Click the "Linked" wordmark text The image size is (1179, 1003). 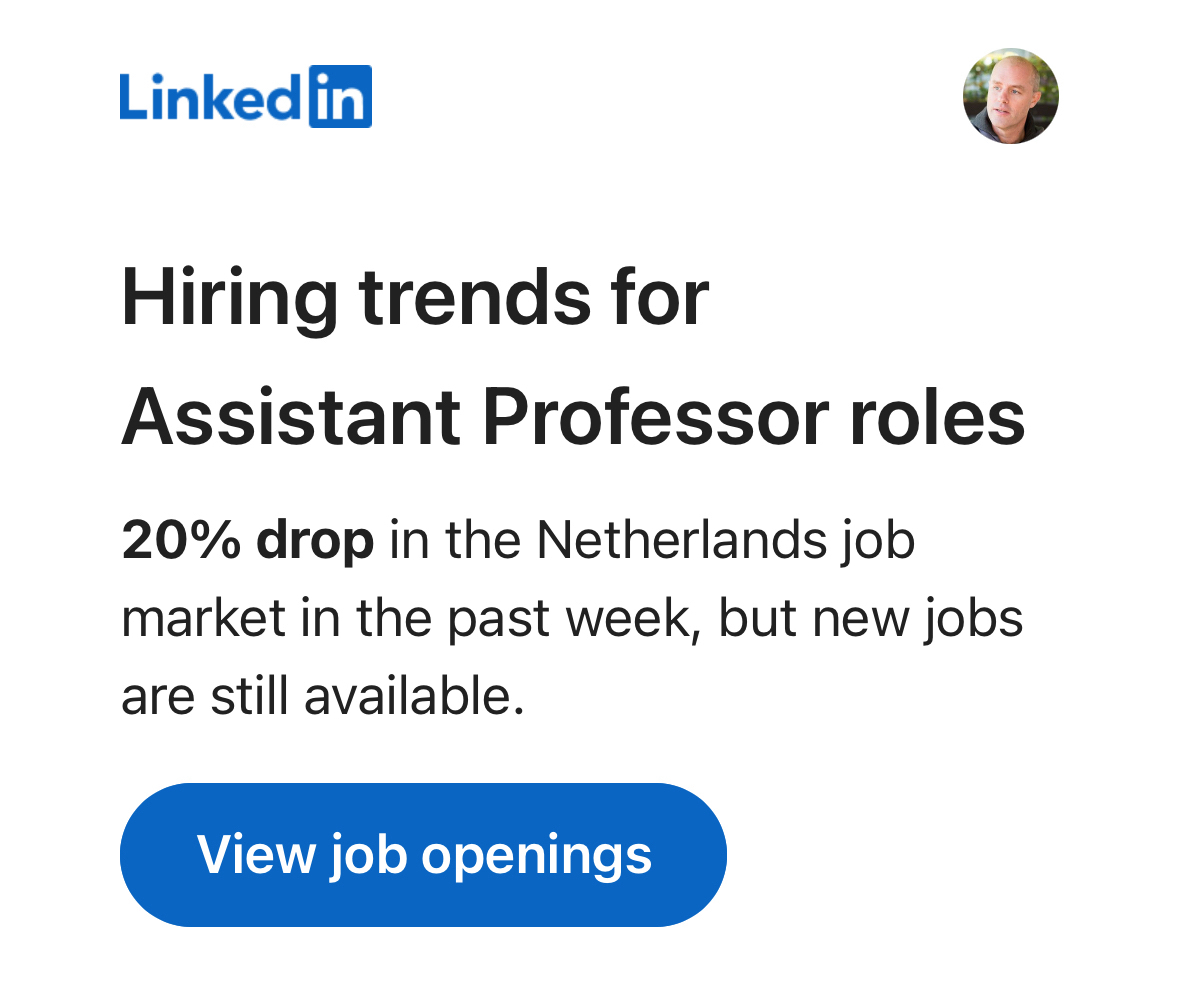(210, 98)
